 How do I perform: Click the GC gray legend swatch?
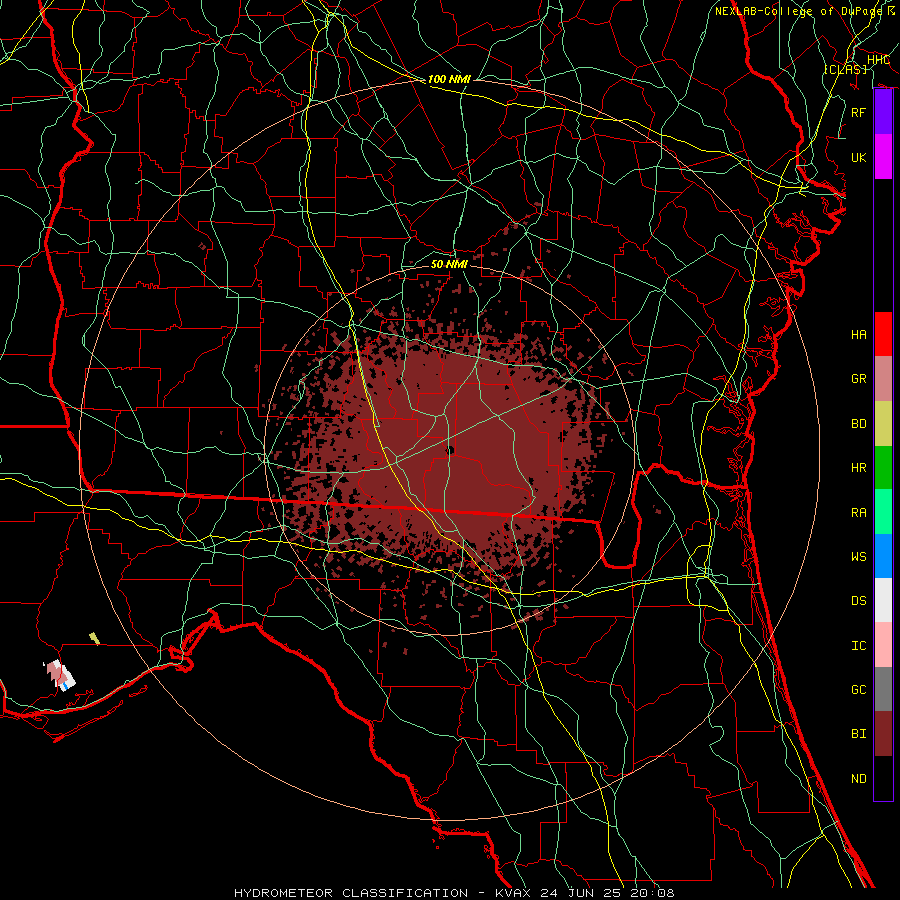883,689
